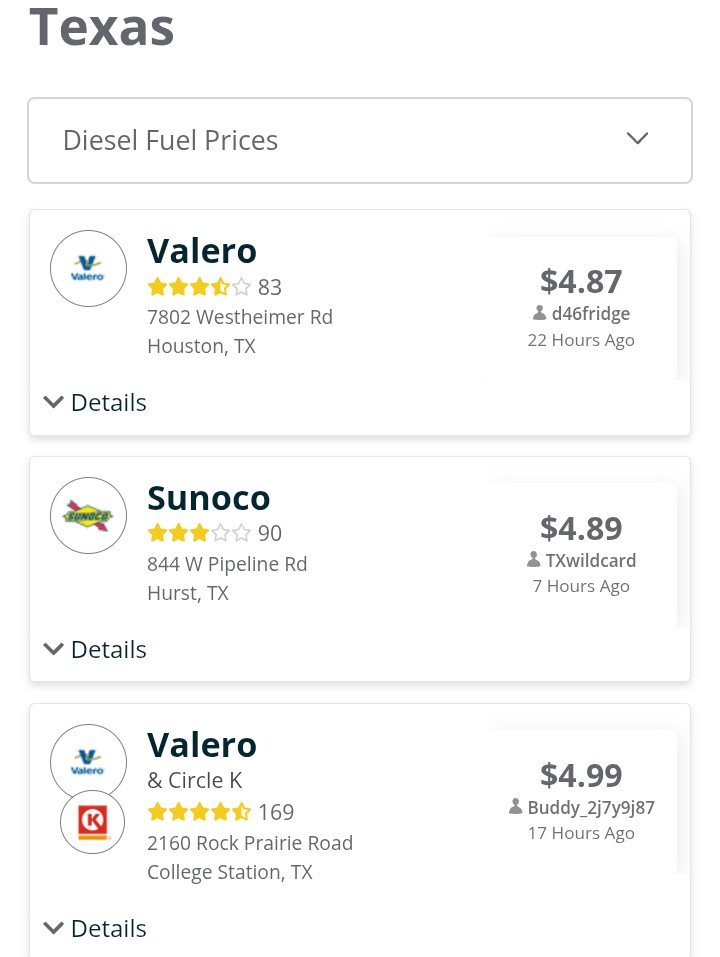Click the Circle K logo icon
720x957 pixels.
(x=93, y=822)
